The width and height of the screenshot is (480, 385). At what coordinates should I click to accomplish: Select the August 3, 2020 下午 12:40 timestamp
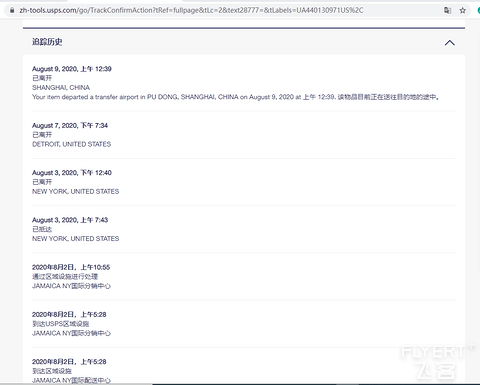tap(72, 173)
